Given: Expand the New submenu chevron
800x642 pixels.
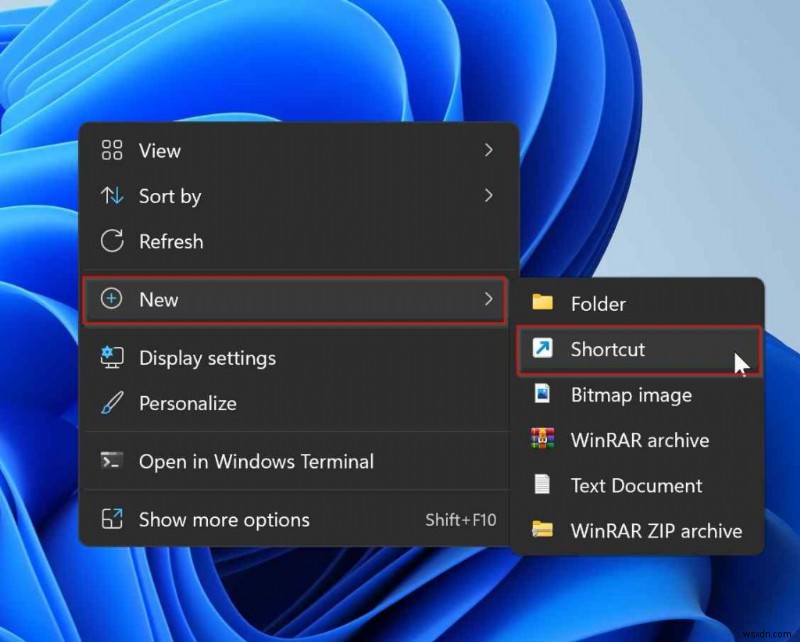Looking at the screenshot, I should (489, 299).
